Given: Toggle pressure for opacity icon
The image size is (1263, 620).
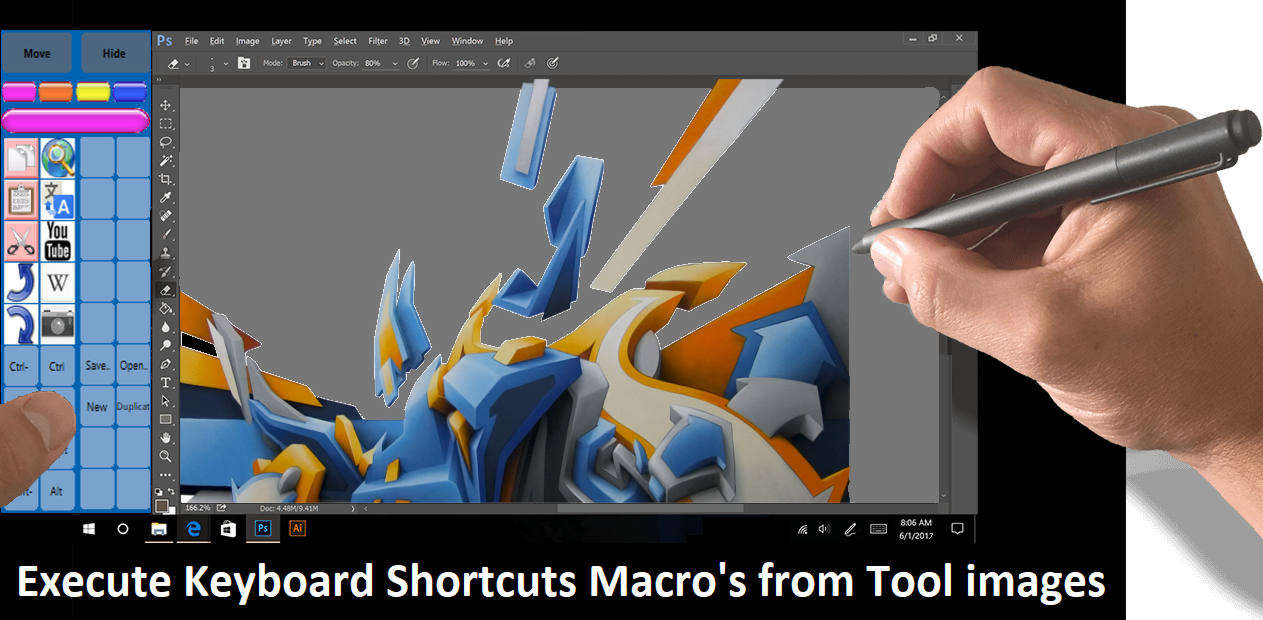Looking at the screenshot, I should (415, 63).
